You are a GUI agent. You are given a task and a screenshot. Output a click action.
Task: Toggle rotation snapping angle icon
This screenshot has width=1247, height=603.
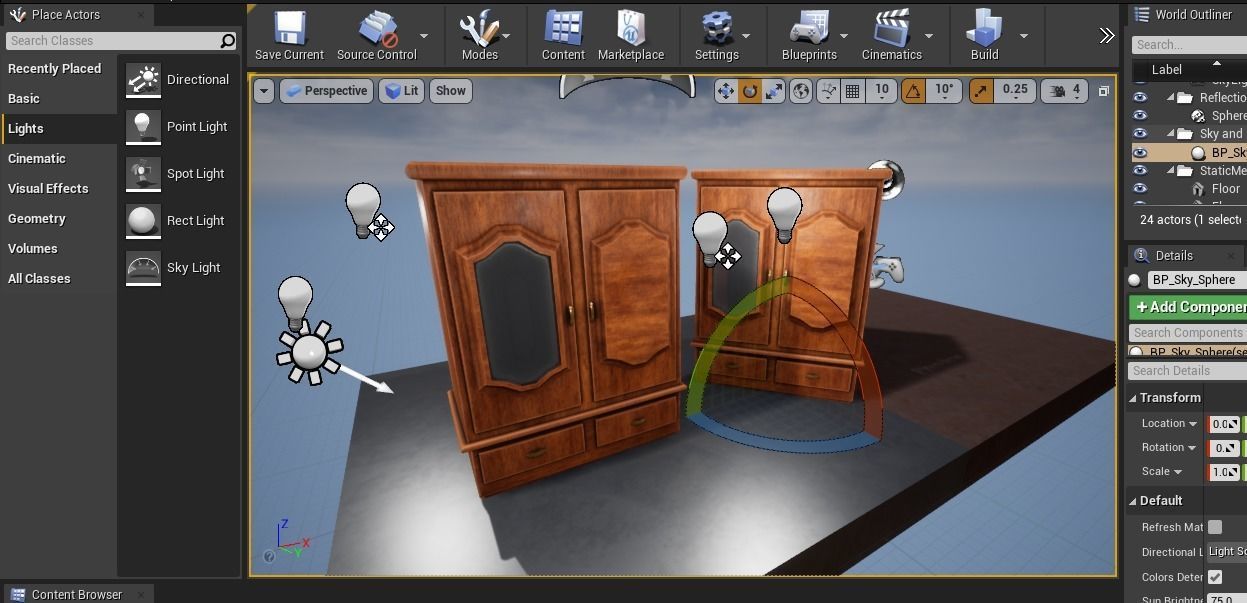[x=913, y=91]
